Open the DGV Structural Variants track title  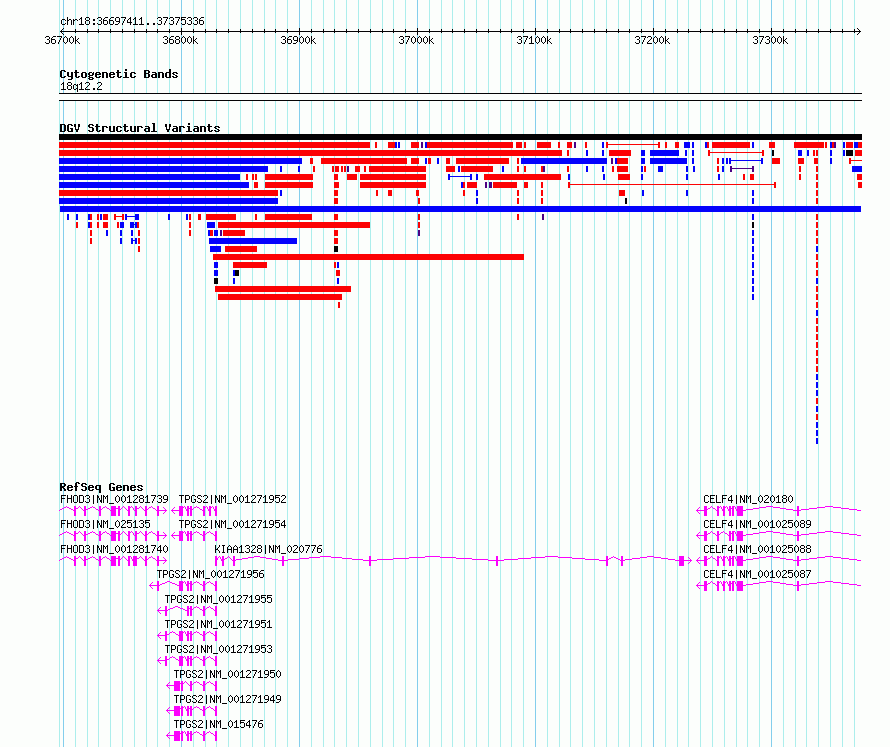click(140, 128)
